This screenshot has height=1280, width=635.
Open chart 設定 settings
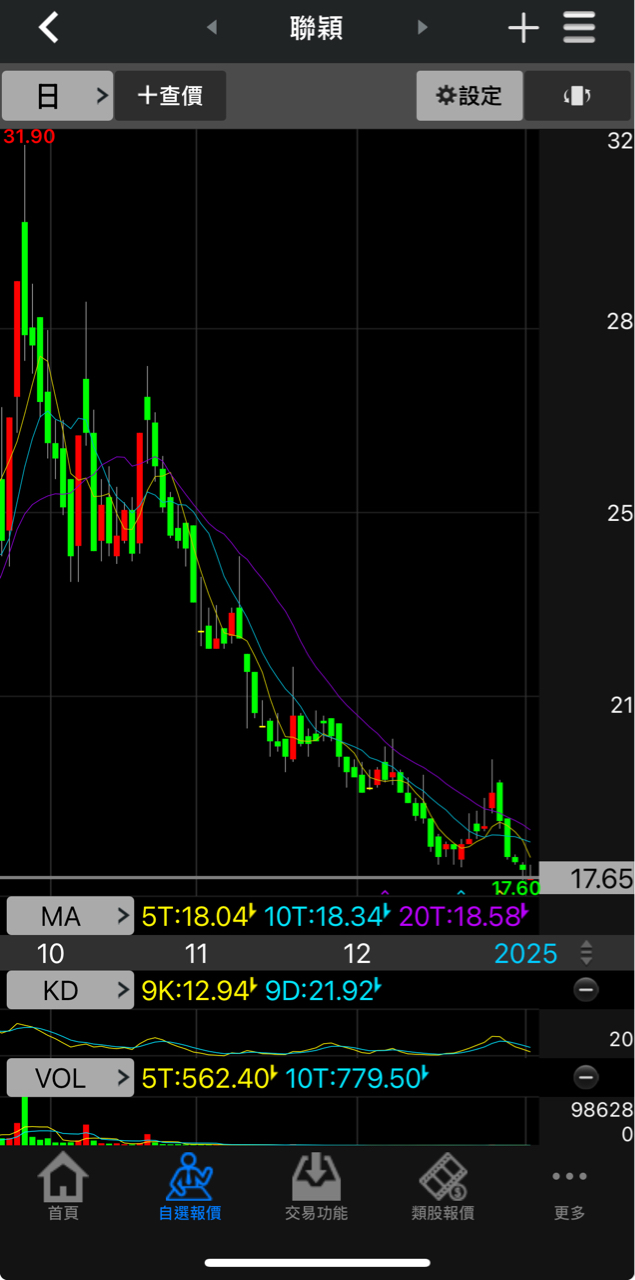click(469, 96)
